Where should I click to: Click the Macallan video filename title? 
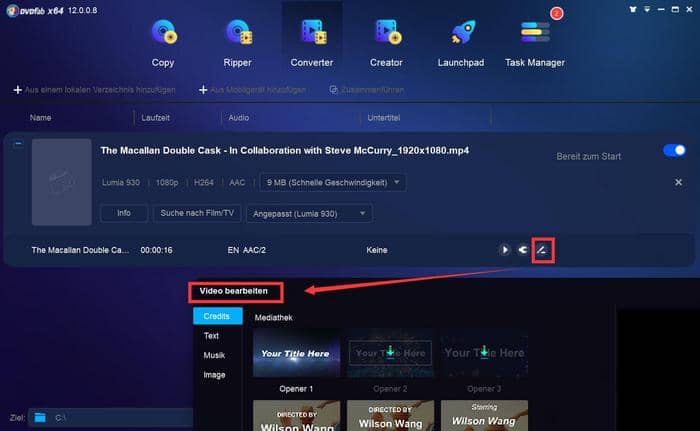[285, 151]
